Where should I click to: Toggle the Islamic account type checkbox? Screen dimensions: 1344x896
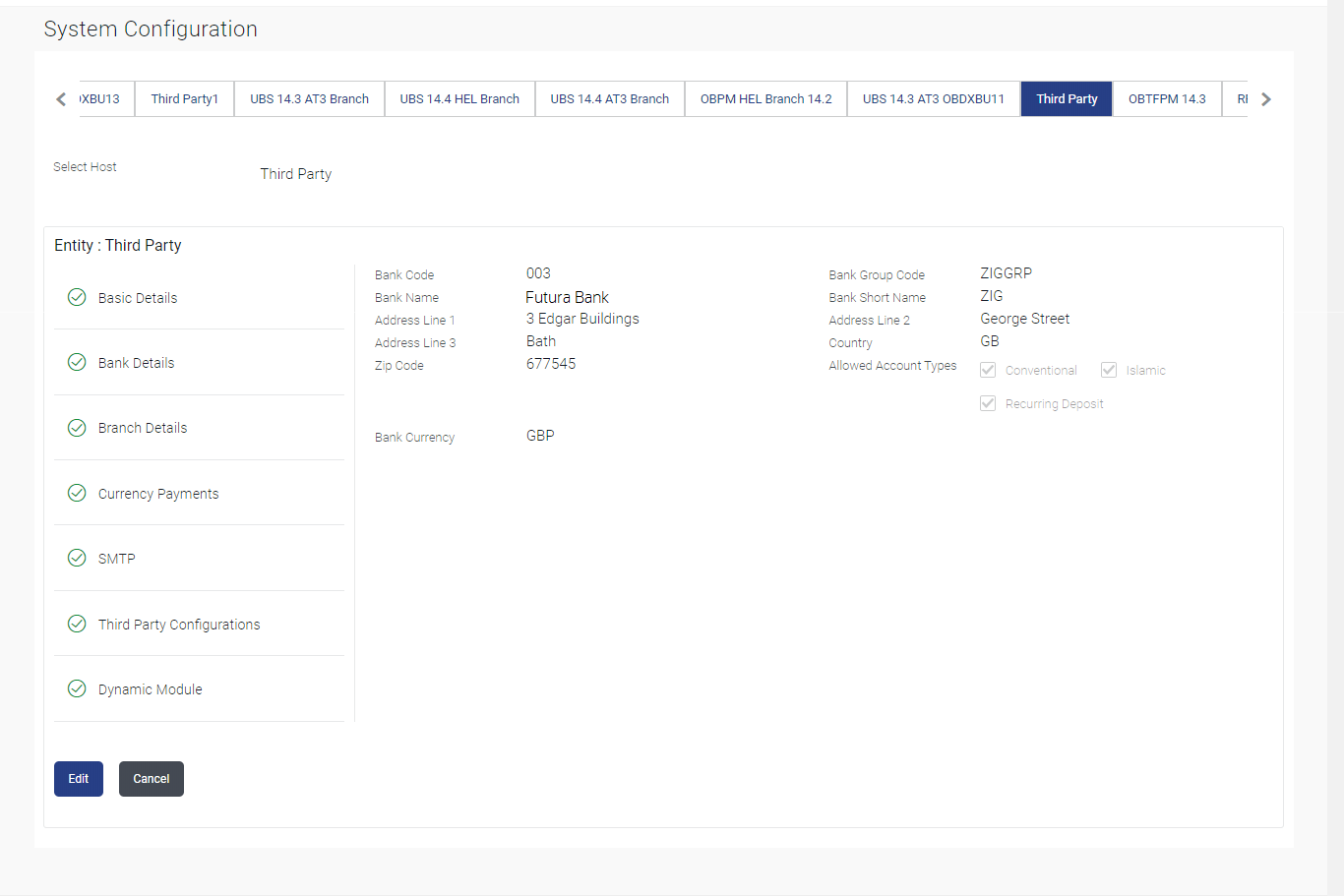1109,370
